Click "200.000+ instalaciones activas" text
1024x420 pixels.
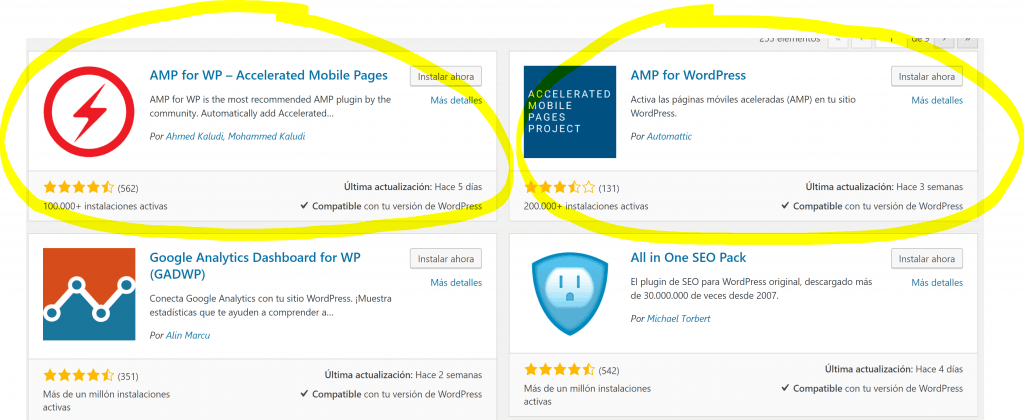tap(586, 206)
